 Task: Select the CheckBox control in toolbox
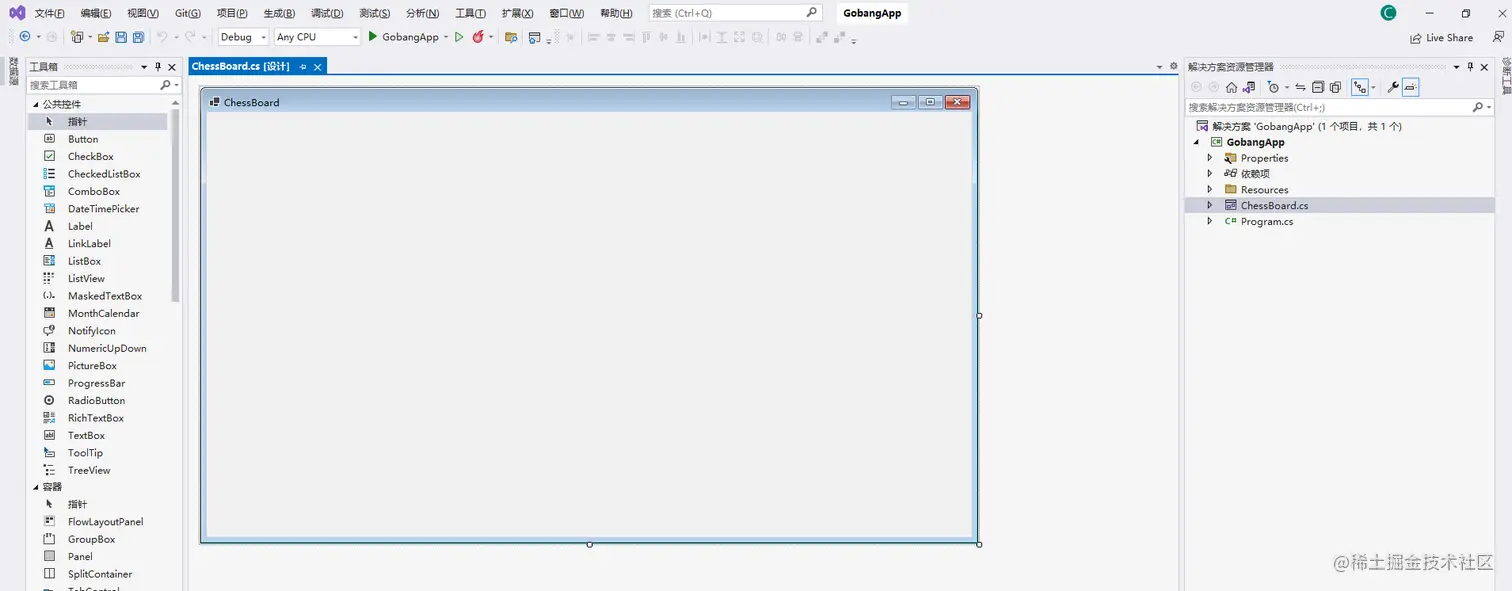[x=91, y=157]
